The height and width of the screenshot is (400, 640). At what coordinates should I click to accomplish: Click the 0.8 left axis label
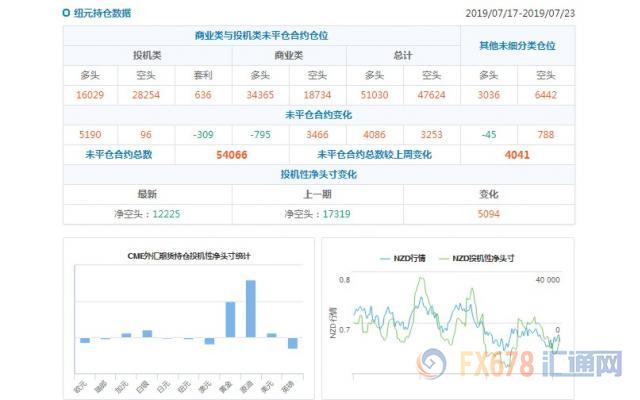(x=344, y=280)
